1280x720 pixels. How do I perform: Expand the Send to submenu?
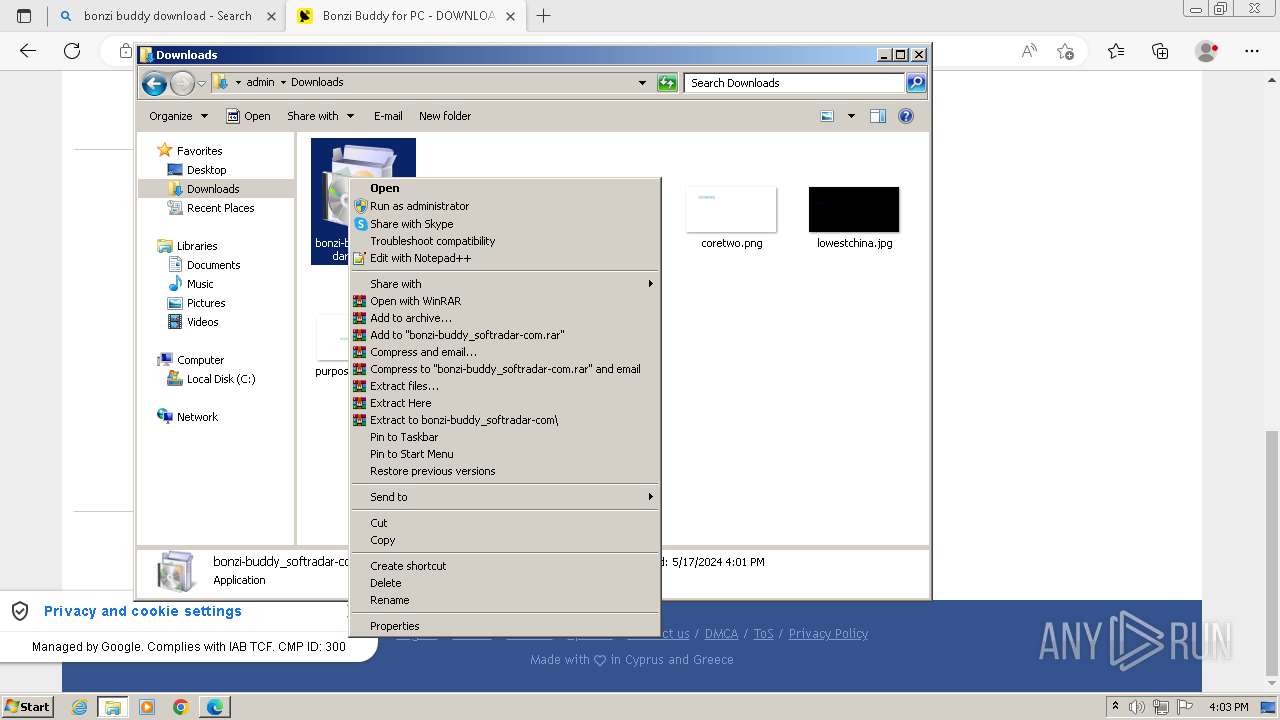504,497
